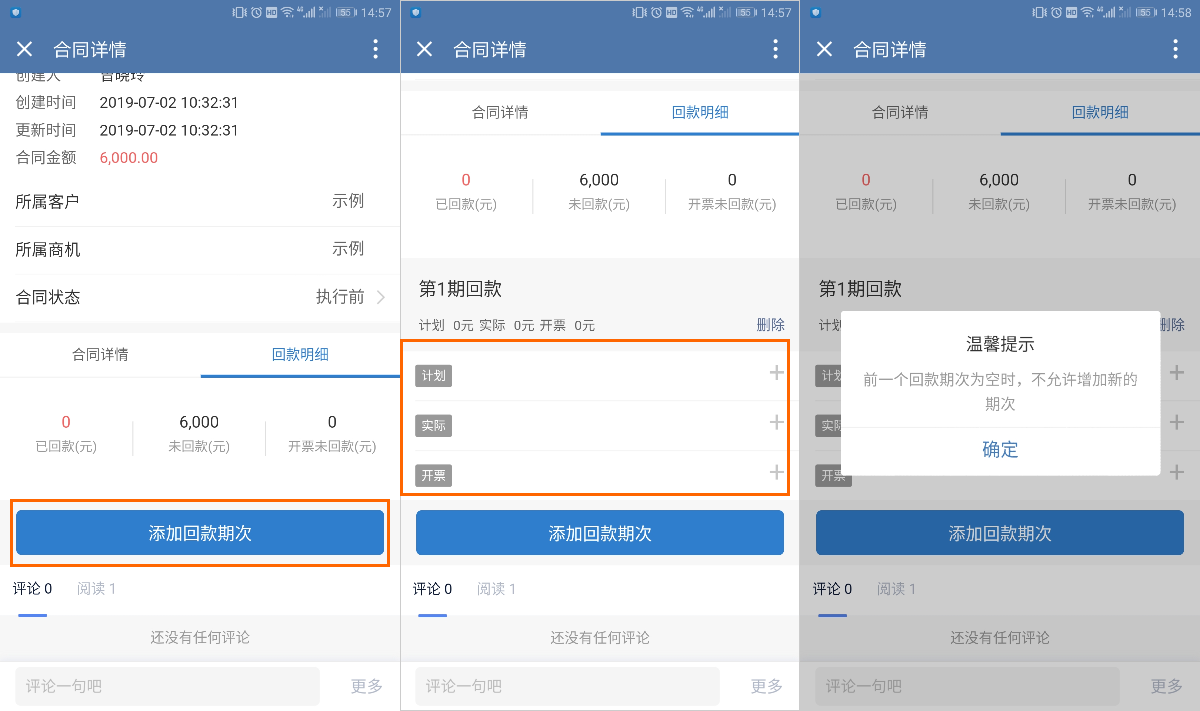Image resolution: width=1200 pixels, height=711 pixels.
Task: Select 计划 tag in middle screen
Action: pos(434,376)
